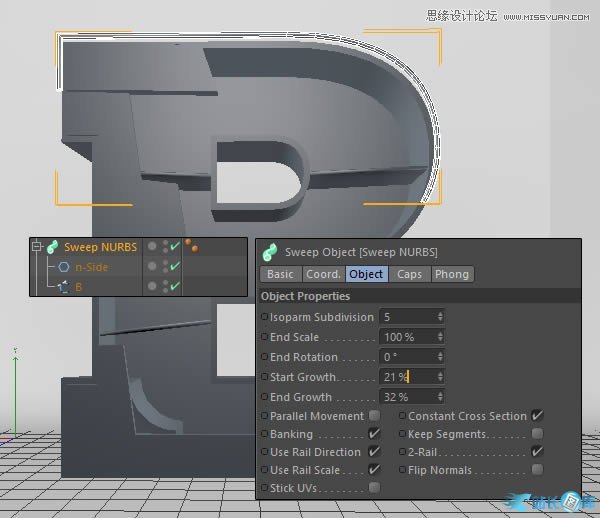Image resolution: width=600 pixels, height=518 pixels.
Task: Click the Sweep NURBS object icon in hierarchy
Action: (x=52, y=246)
